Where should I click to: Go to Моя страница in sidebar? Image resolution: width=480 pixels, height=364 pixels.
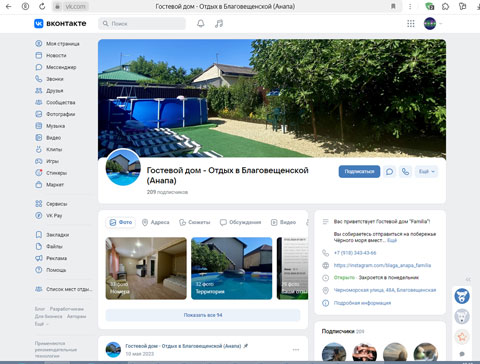coord(63,44)
